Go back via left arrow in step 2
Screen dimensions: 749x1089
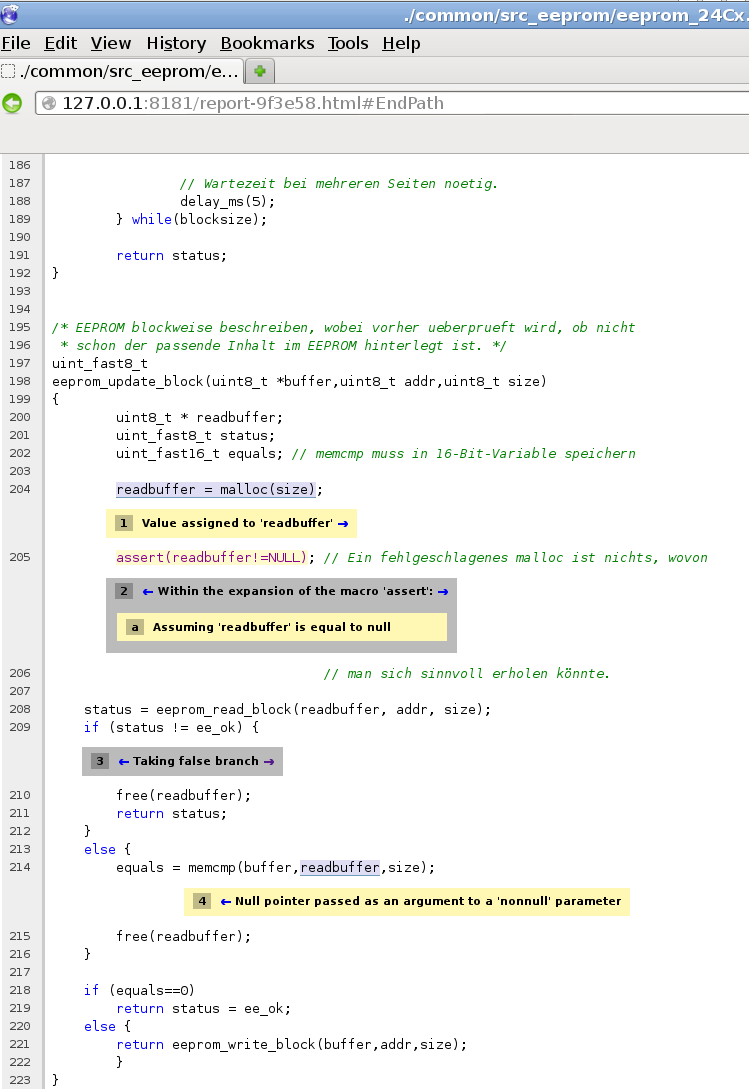pos(147,592)
